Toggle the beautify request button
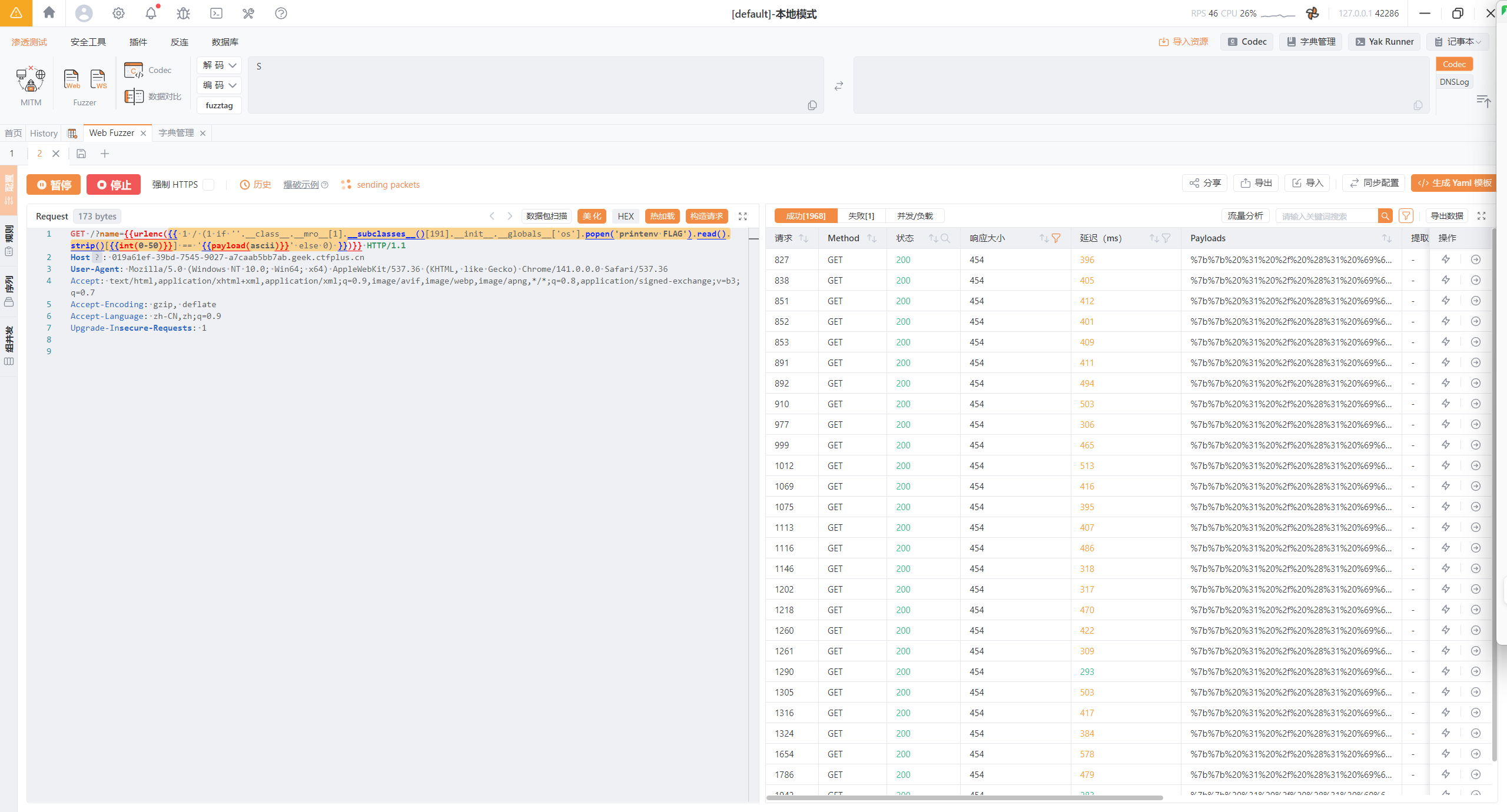 [592, 216]
